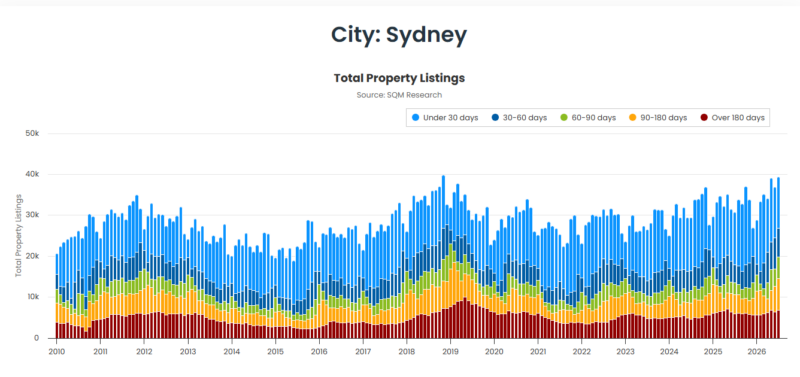Click the 2017 x-axis label
Screen dimensions: 800x377
pos(363,352)
